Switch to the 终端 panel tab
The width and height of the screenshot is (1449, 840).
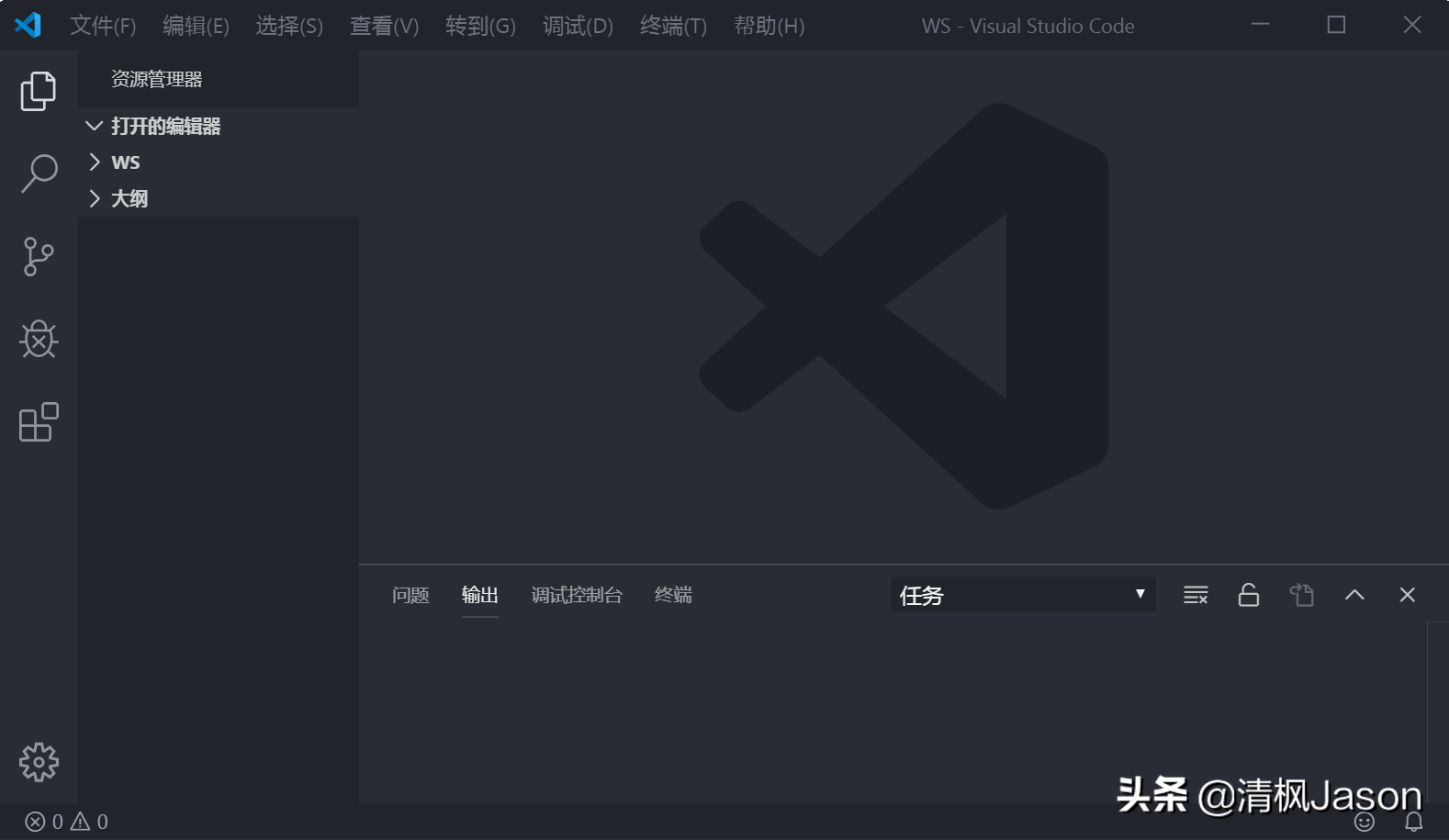pyautogui.click(x=673, y=595)
